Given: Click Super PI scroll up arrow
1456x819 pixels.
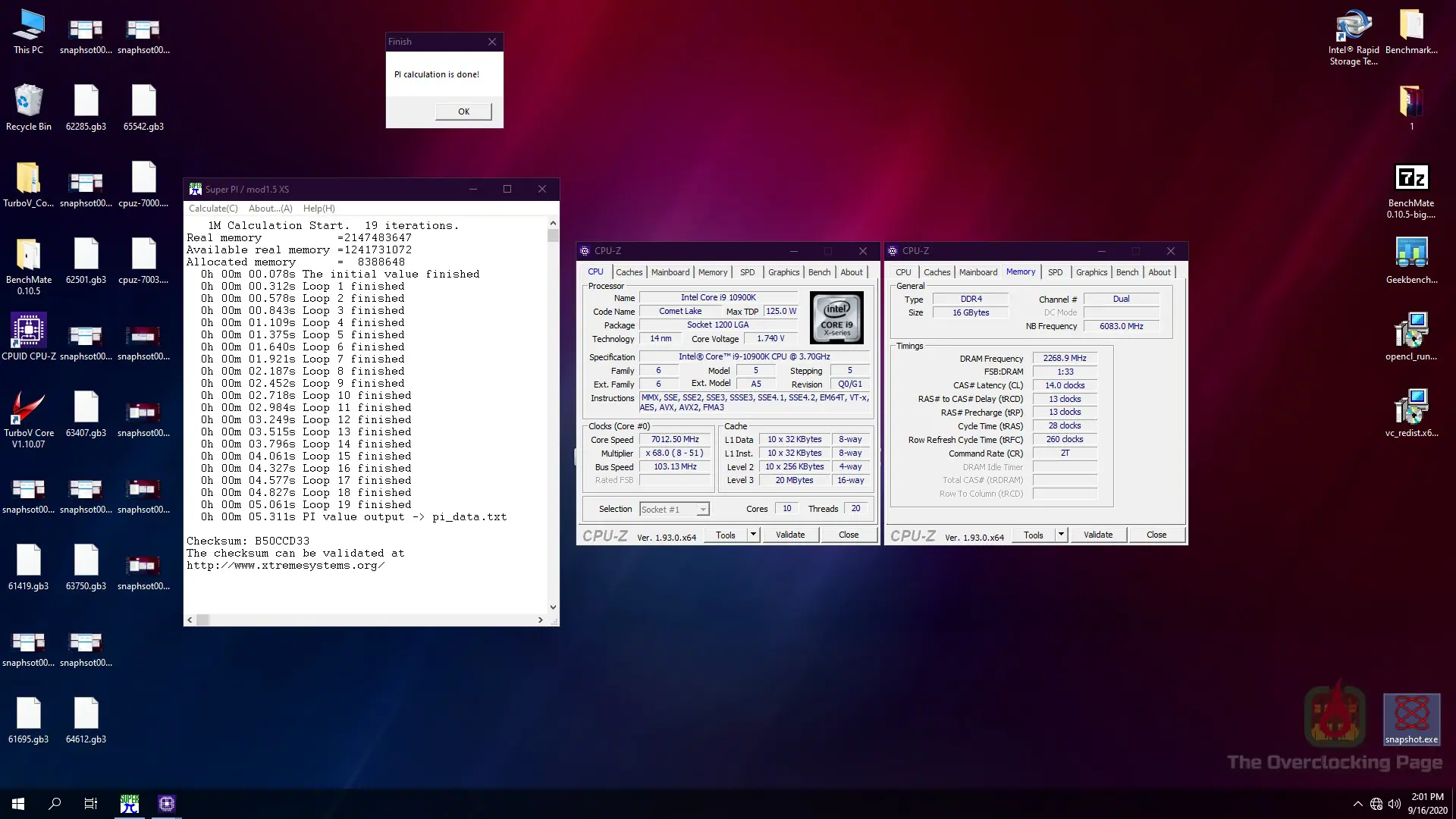Looking at the screenshot, I should [553, 223].
